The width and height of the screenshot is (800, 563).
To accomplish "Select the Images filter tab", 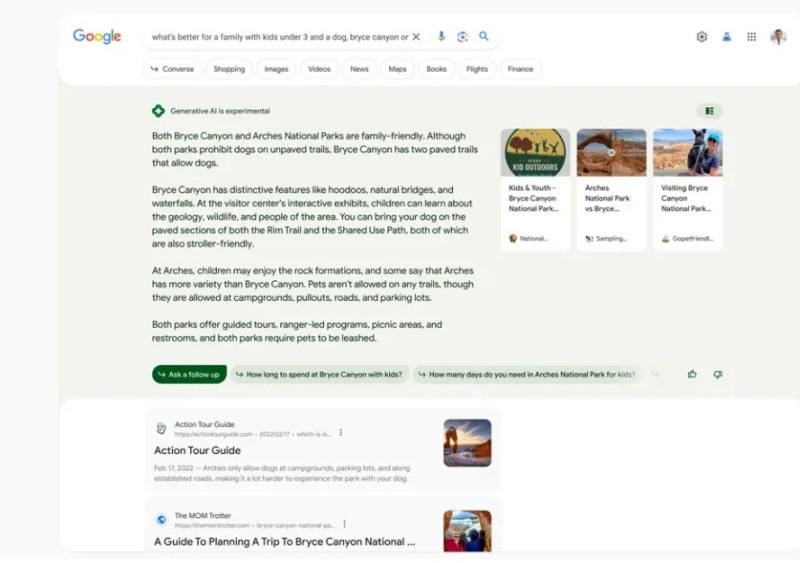I will [x=276, y=69].
